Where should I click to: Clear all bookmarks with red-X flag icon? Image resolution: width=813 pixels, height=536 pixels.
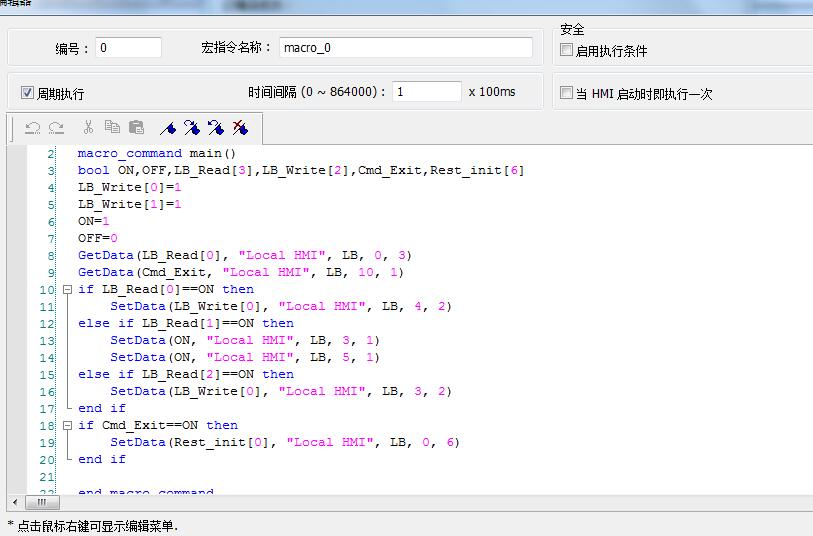[240, 128]
